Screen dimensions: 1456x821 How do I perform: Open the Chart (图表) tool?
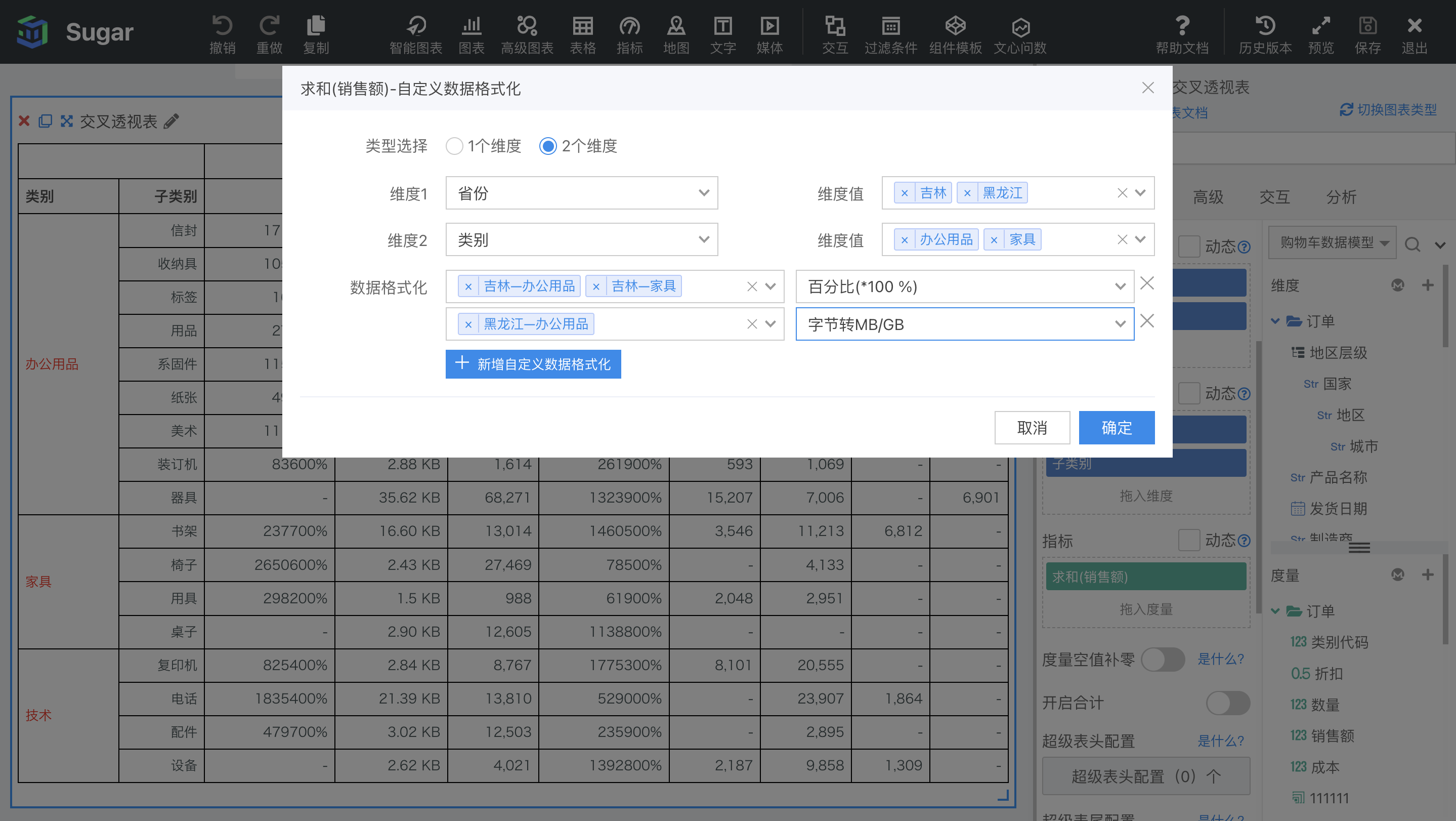[x=472, y=34]
